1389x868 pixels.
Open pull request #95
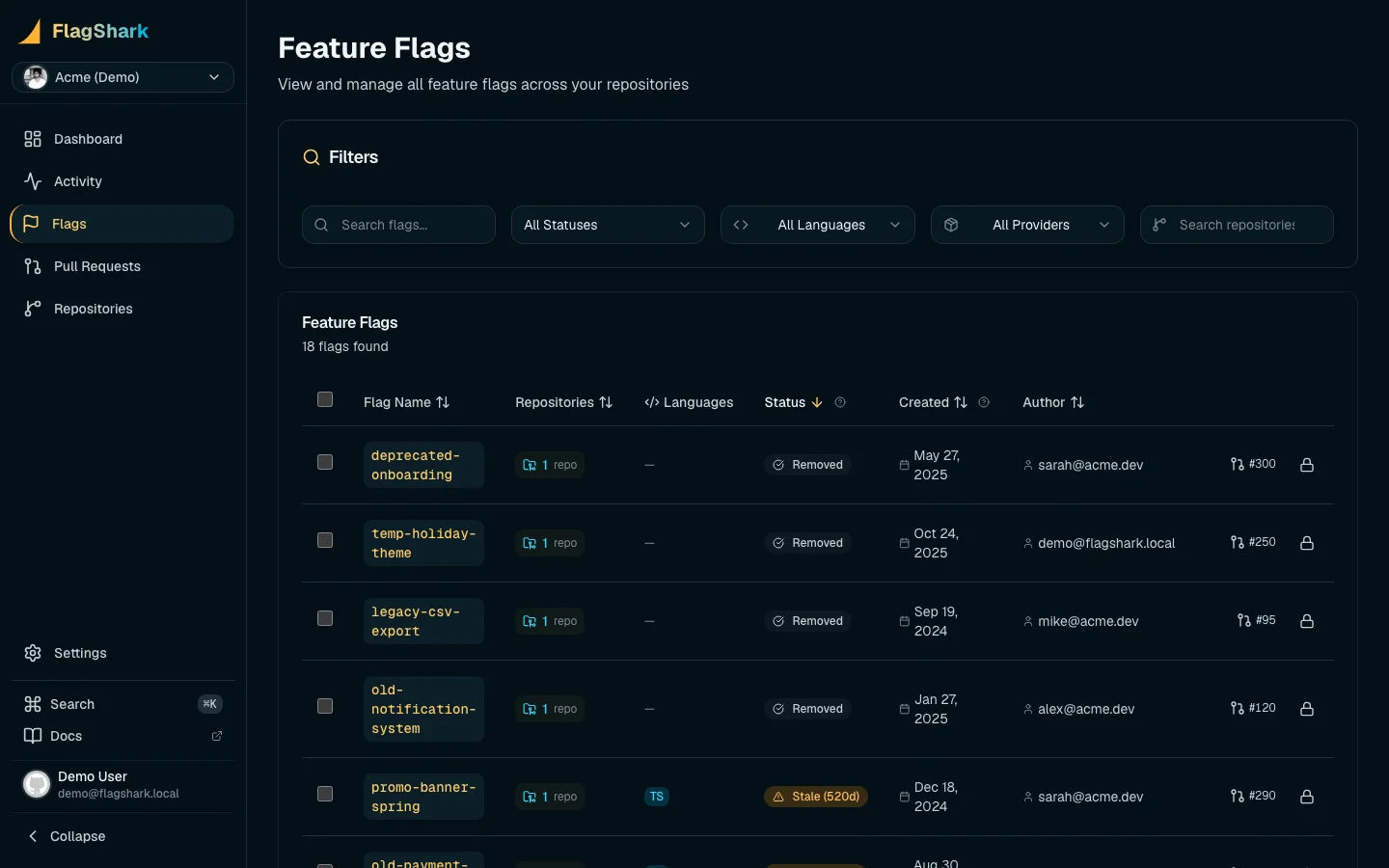1257,620
